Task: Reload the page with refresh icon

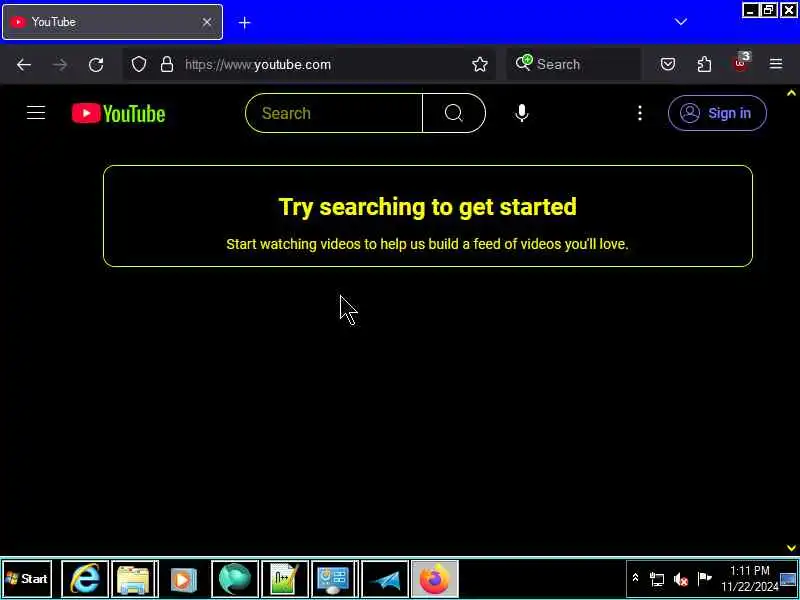Action: pos(96,64)
